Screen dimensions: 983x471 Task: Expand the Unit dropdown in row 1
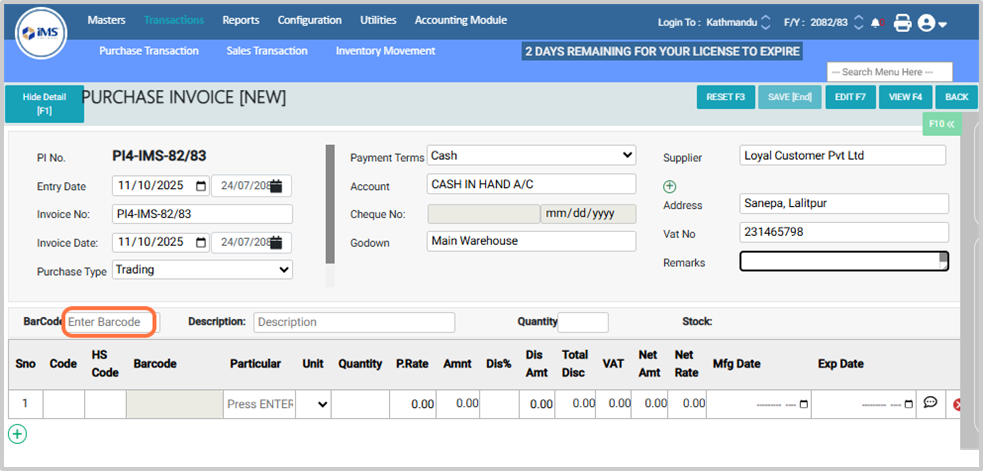(x=322, y=404)
